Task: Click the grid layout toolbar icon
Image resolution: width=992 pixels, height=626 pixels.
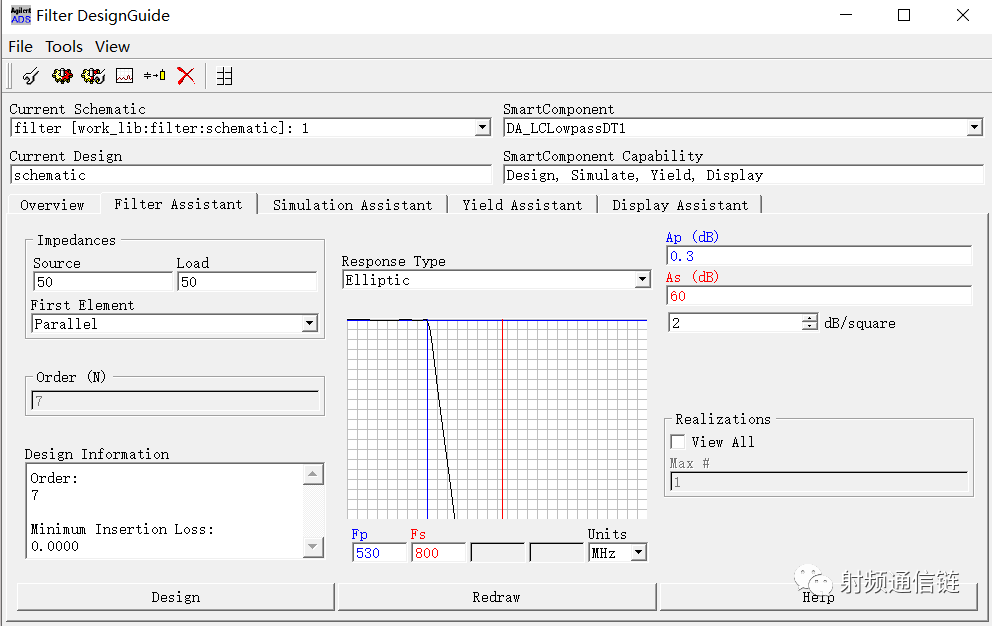Action: pyautogui.click(x=225, y=77)
